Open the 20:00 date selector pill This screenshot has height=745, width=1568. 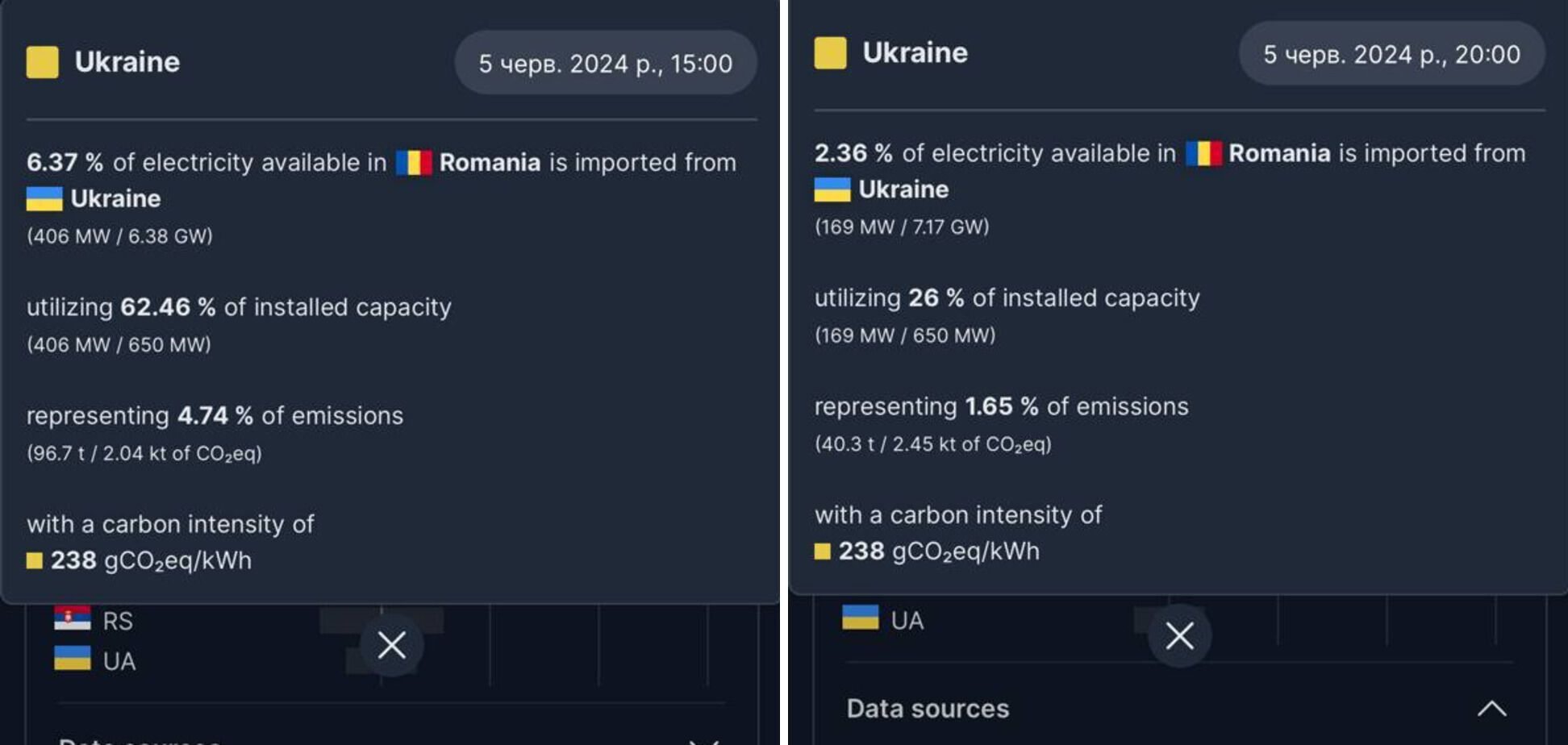pos(1391,54)
